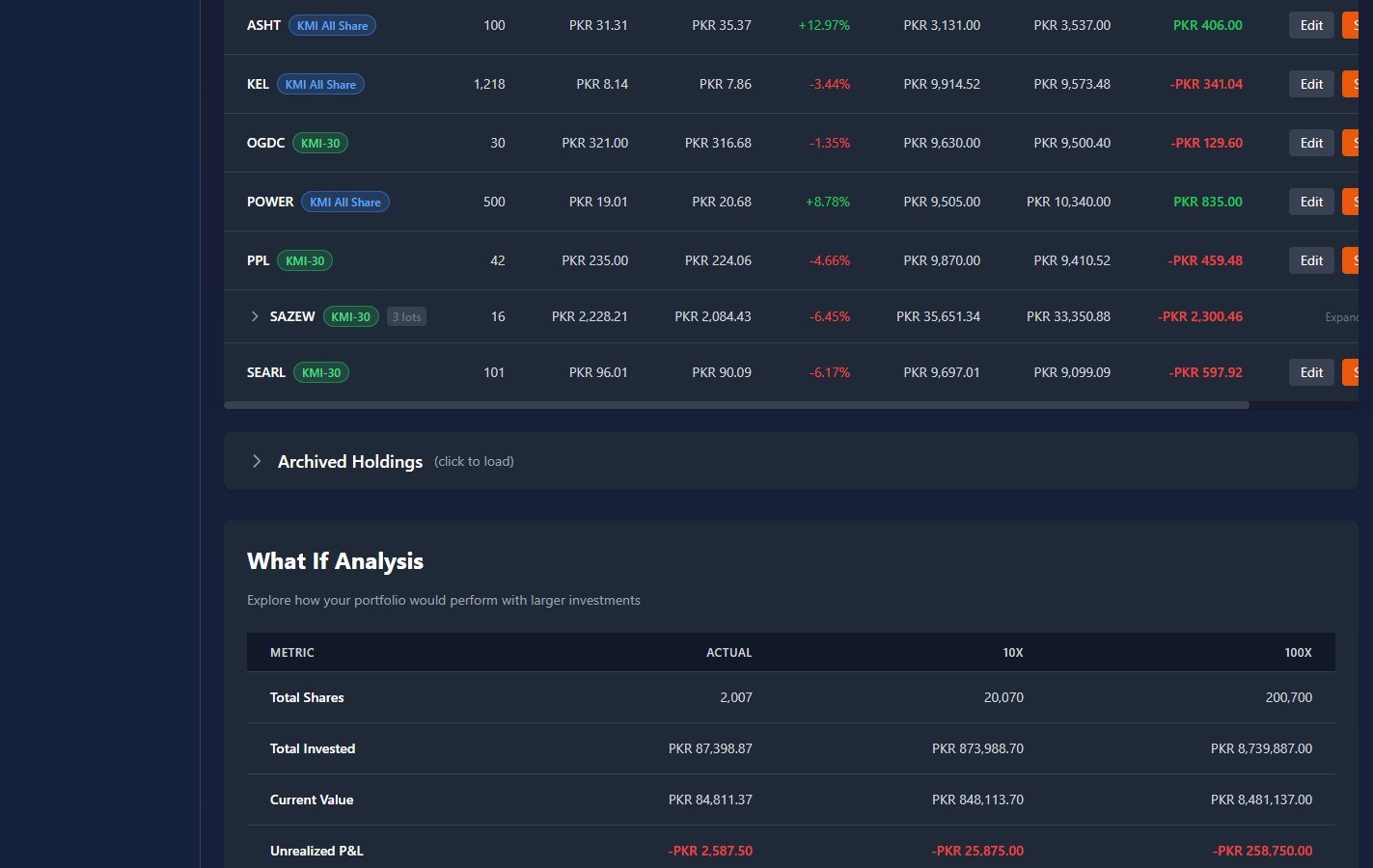Click the 3 lots badge on SAZEW
Image resolution: width=1373 pixels, height=868 pixels.
(406, 316)
